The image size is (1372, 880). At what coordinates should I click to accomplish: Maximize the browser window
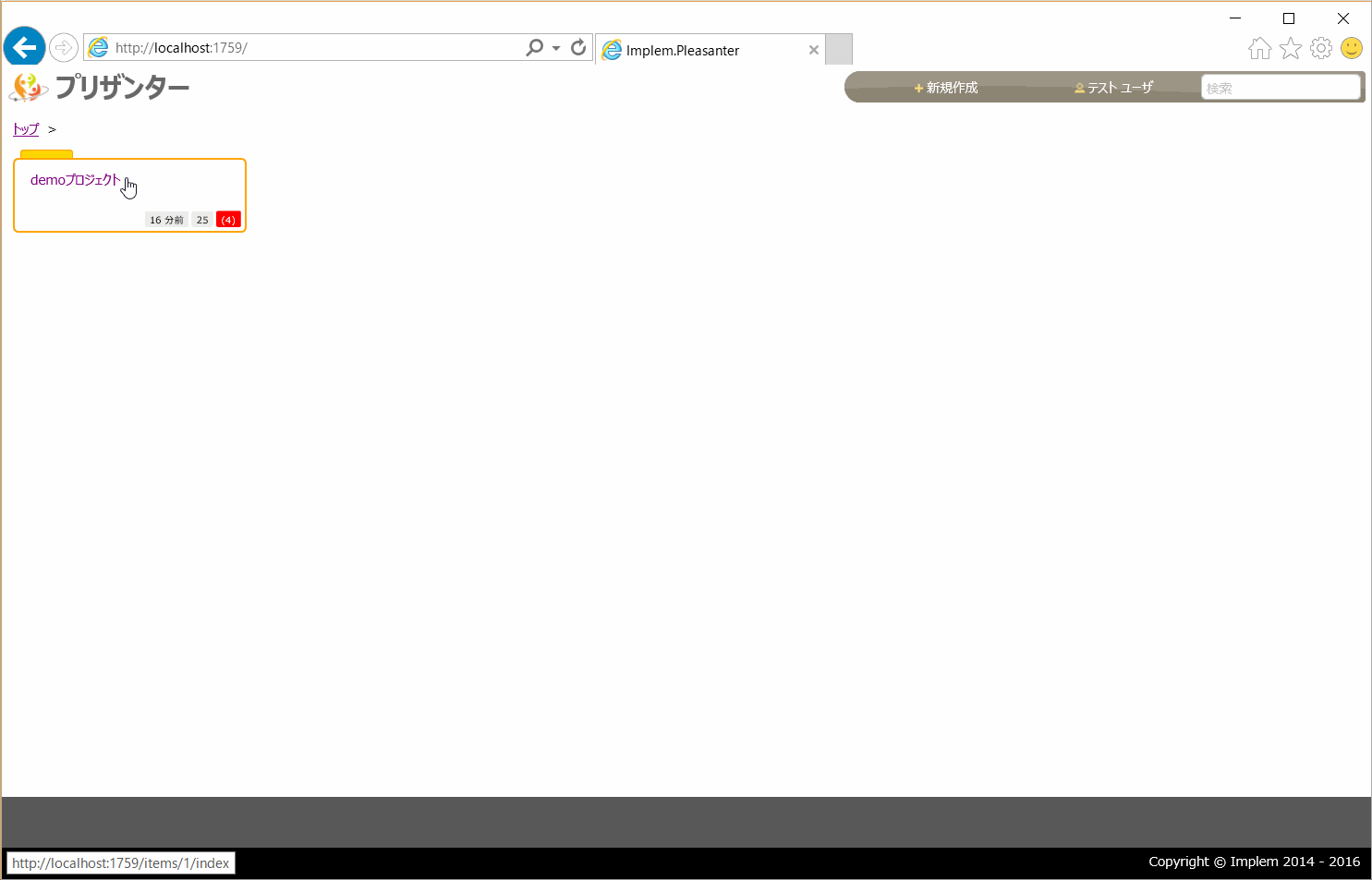click(1289, 18)
